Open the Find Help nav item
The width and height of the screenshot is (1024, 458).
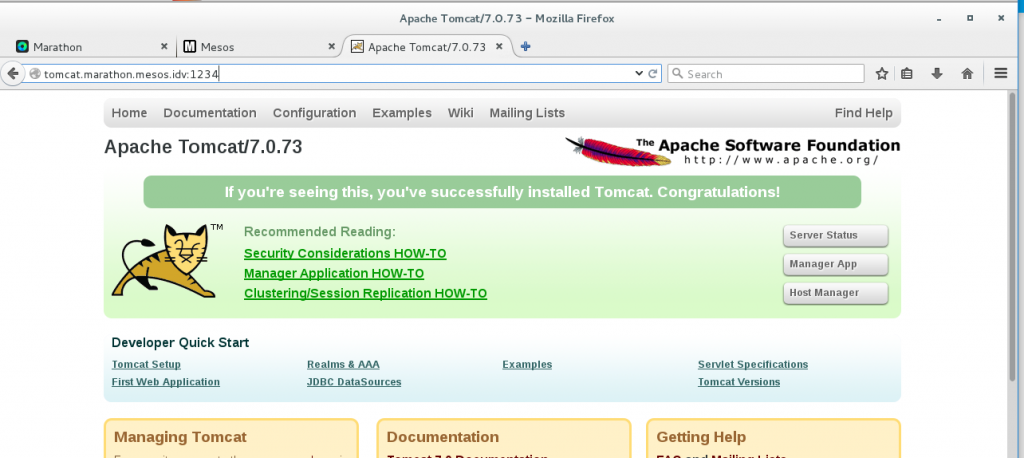pyautogui.click(x=863, y=113)
